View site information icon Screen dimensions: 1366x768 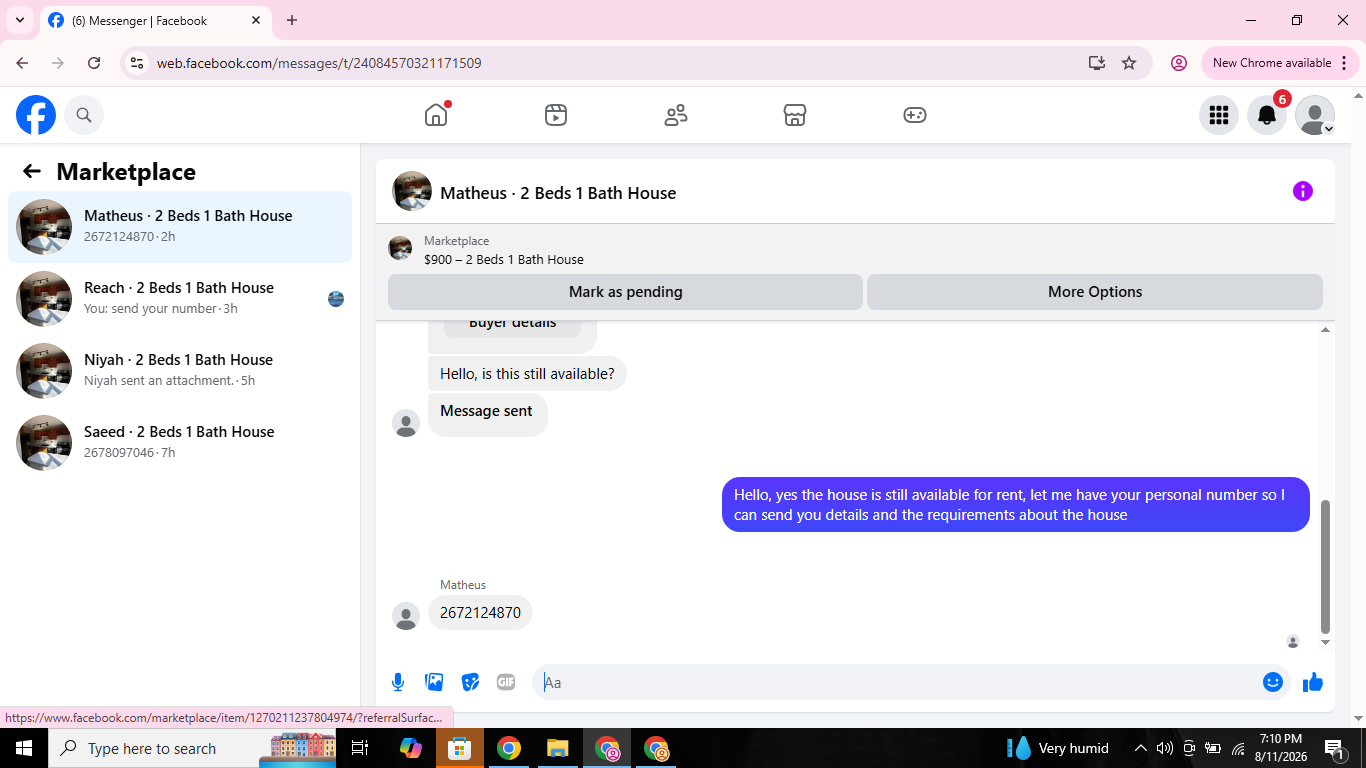[x=138, y=63]
